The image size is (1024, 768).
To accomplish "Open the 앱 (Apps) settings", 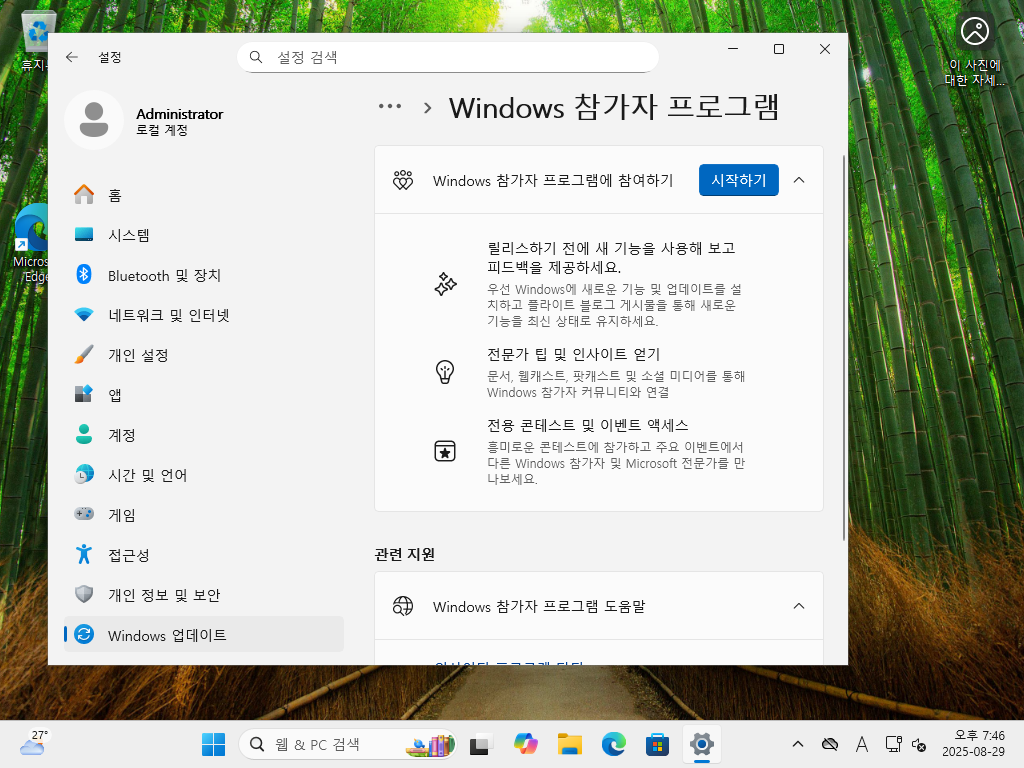I will (204, 395).
